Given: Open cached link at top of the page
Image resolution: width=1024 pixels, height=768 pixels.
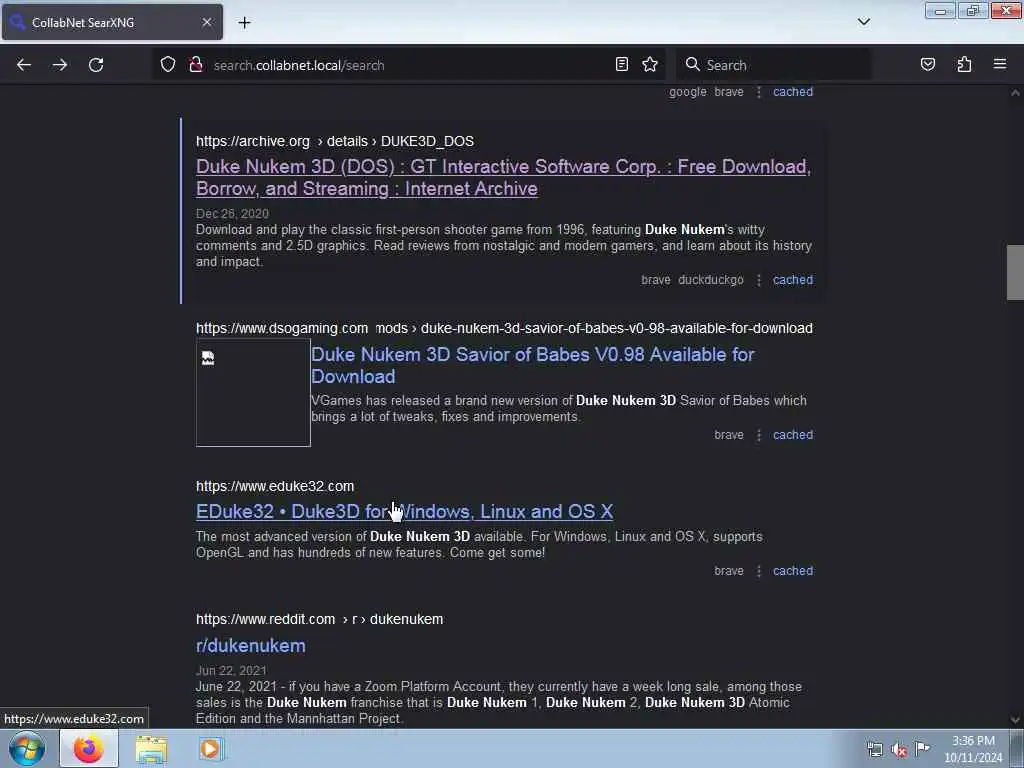Looking at the screenshot, I should coord(793,92).
